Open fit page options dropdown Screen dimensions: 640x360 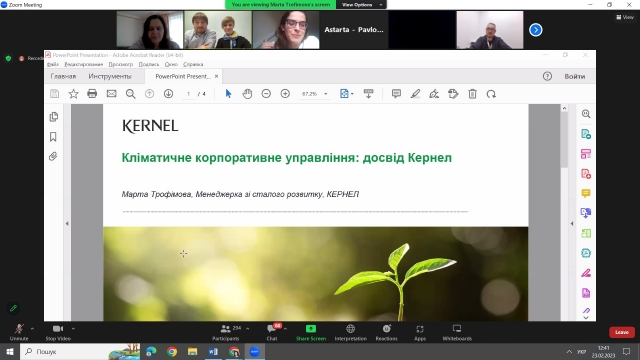pos(347,94)
